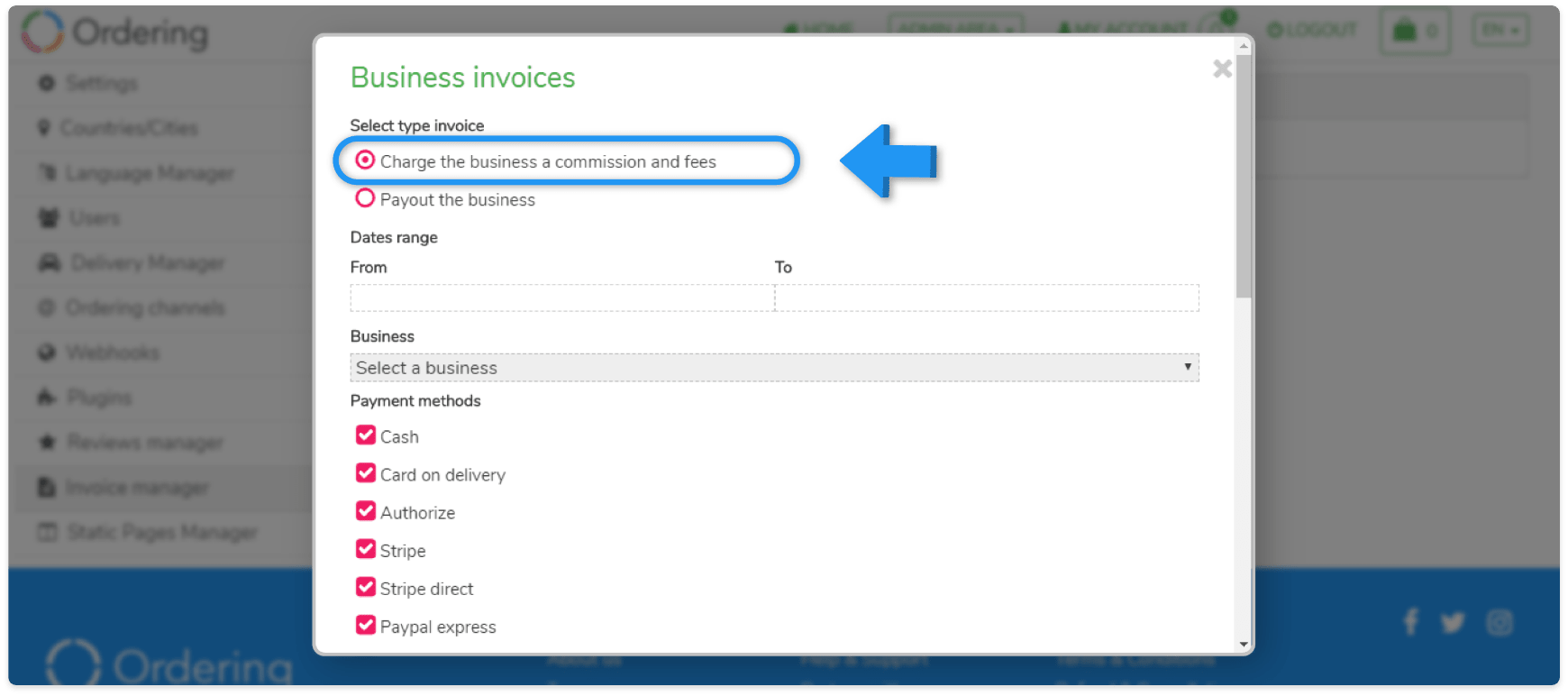Click the Settings gear icon in sidebar
The image size is (1568, 696).
coord(47,83)
